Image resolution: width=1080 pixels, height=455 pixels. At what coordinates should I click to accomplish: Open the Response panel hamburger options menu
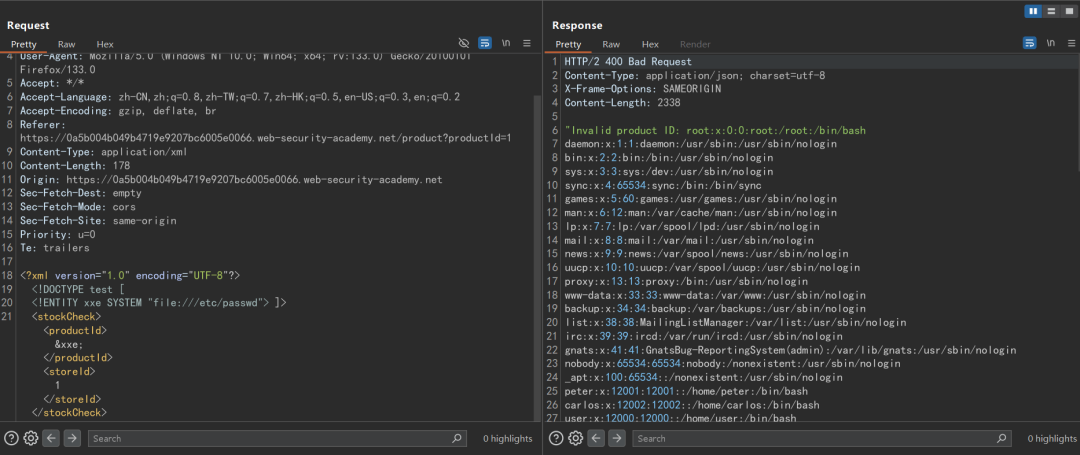(x=1071, y=43)
